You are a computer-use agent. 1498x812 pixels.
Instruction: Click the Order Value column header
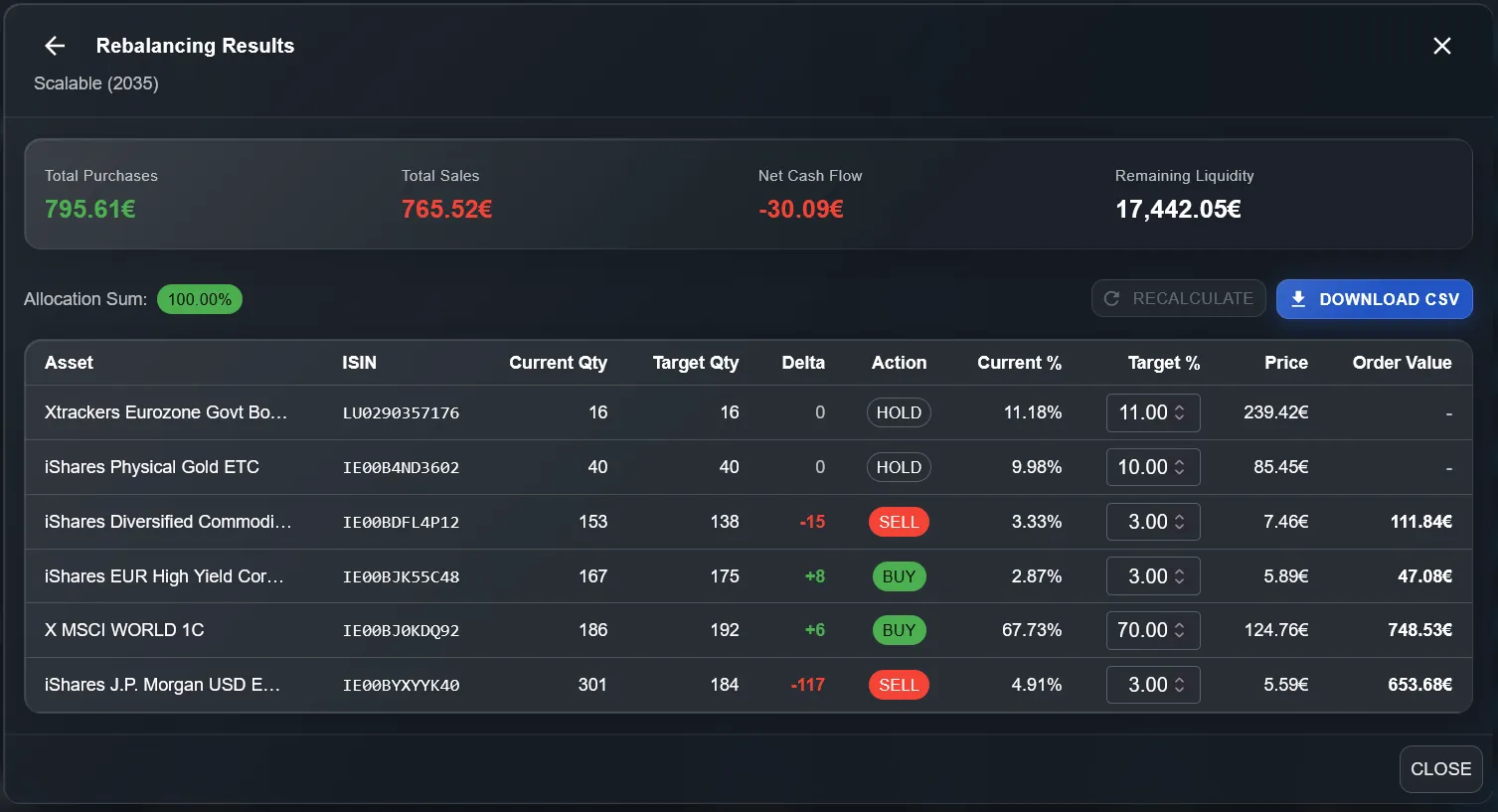(1401, 363)
